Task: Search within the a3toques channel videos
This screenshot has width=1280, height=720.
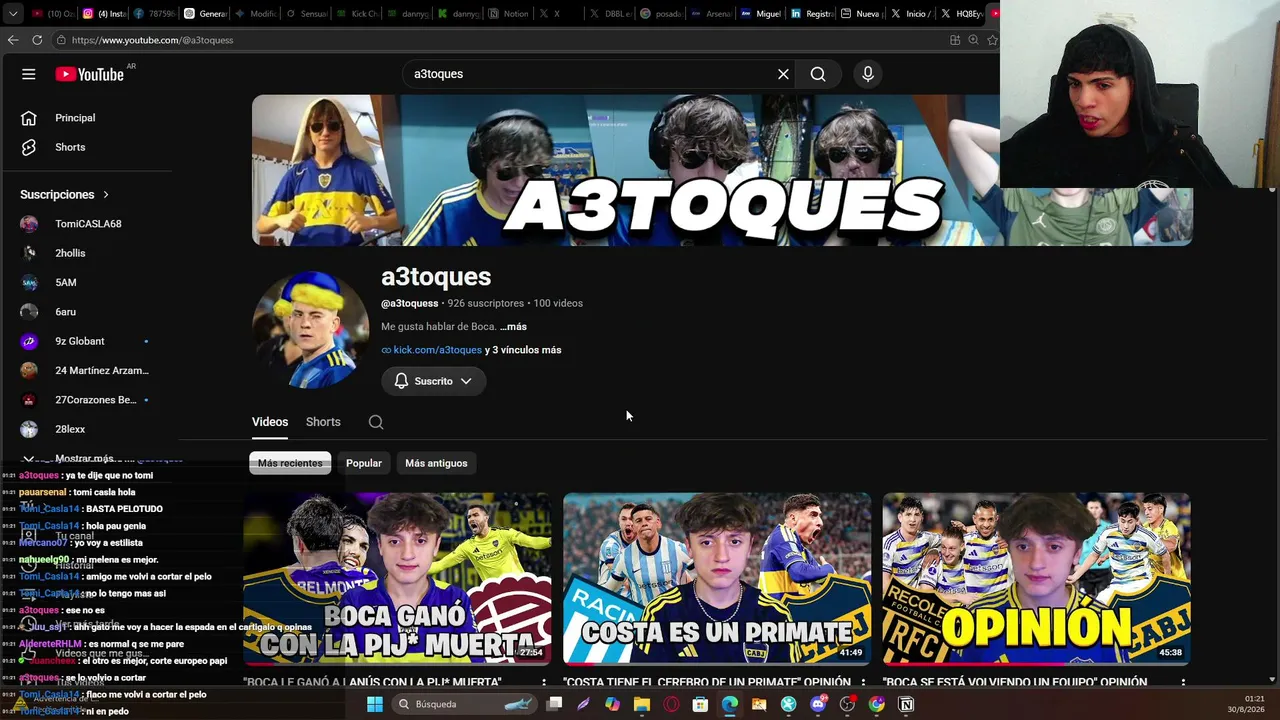Action: point(376,422)
